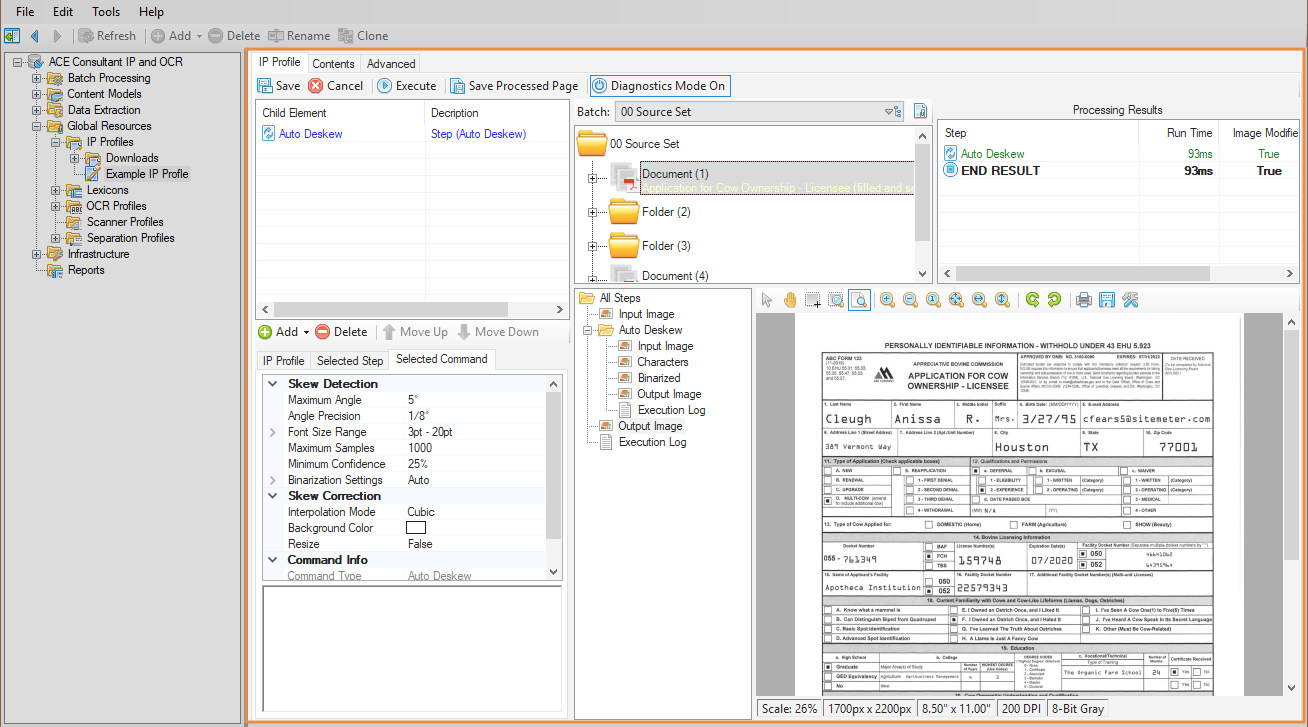
Task: Toggle Diagnostics Mode On button
Action: (658, 86)
